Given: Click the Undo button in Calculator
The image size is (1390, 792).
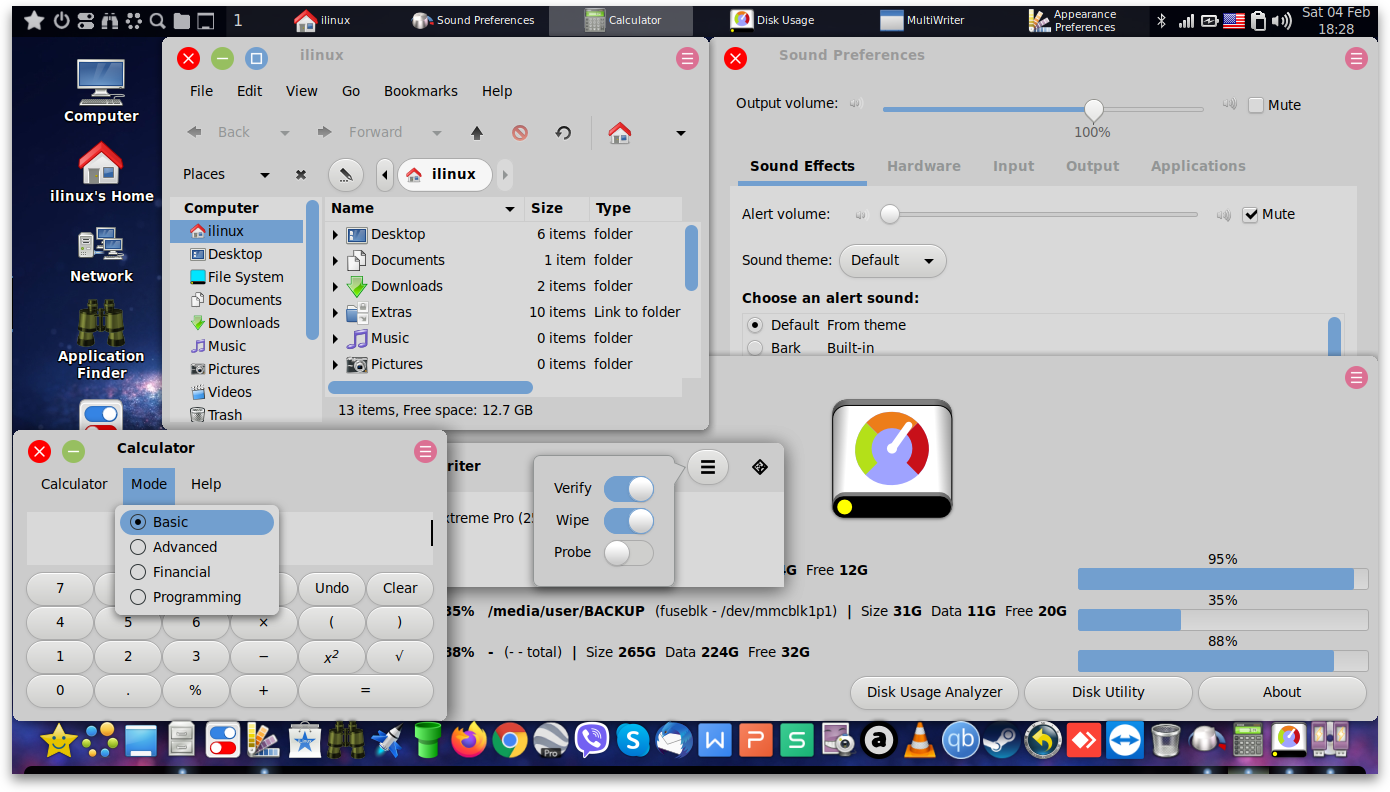Looking at the screenshot, I should tap(332, 588).
